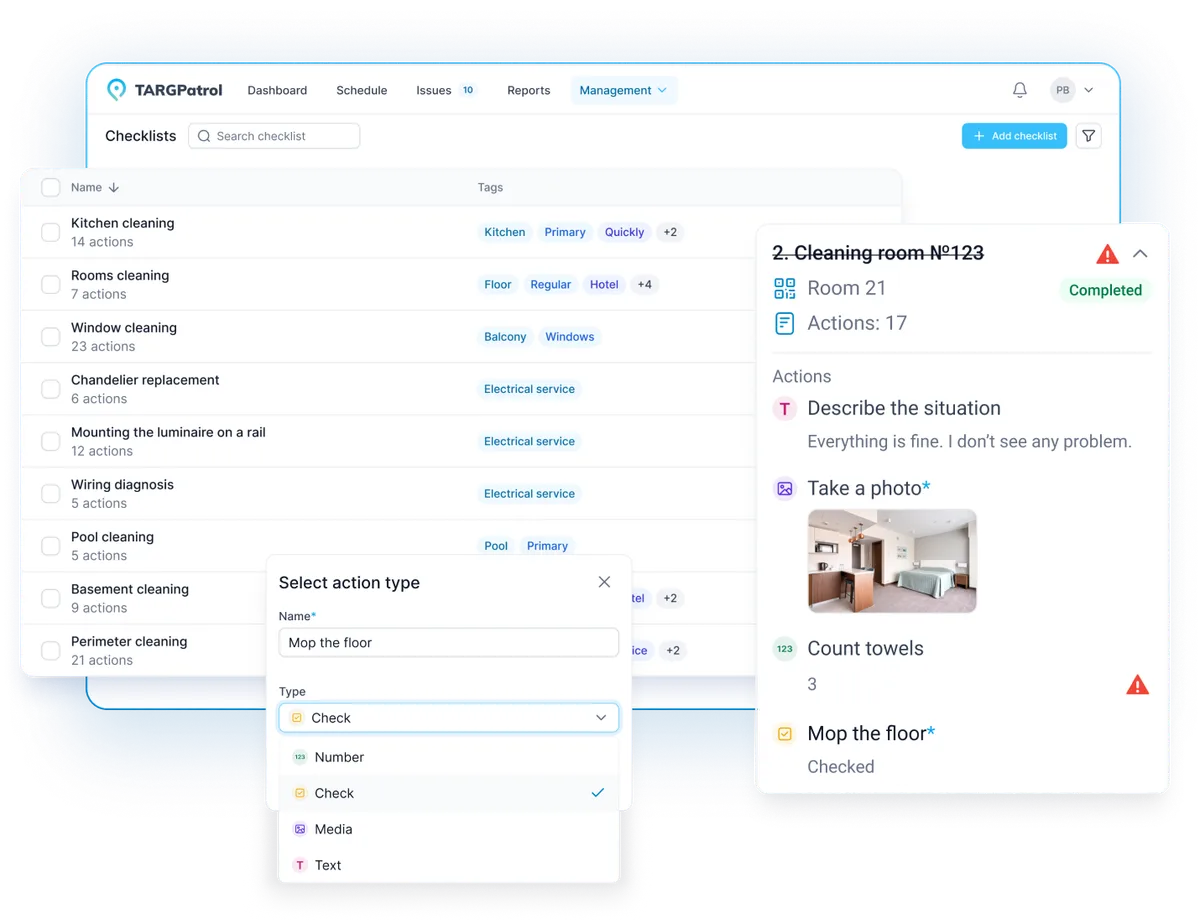
Task: Click the Name column sort arrow
Action: (x=114, y=188)
